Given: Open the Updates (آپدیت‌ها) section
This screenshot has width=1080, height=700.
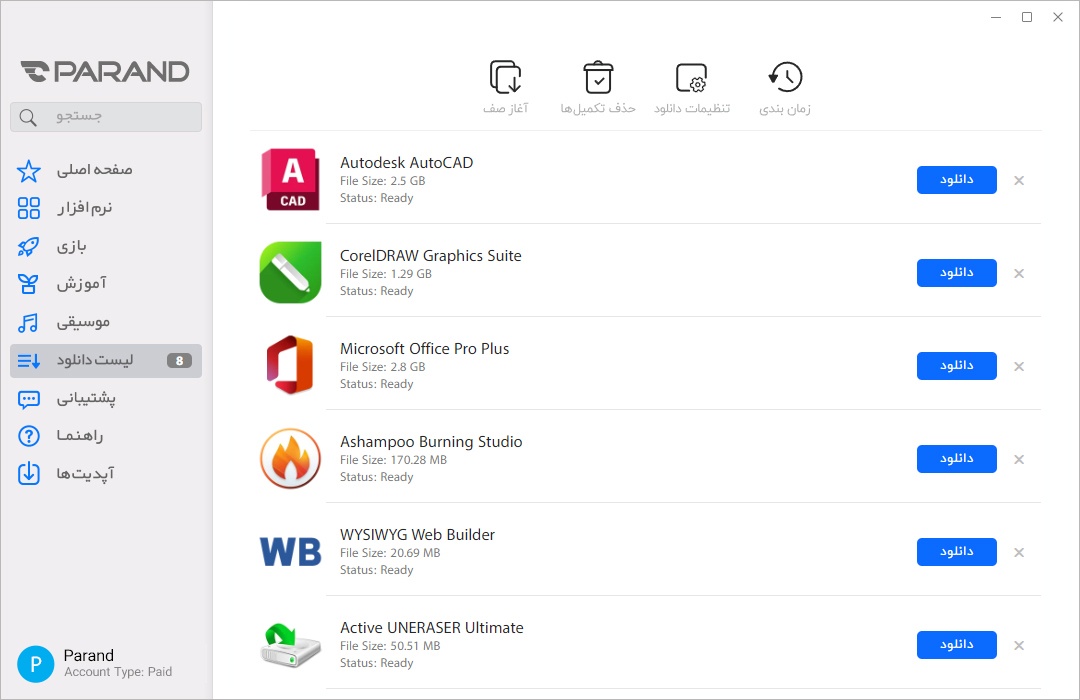Looking at the screenshot, I should (106, 474).
